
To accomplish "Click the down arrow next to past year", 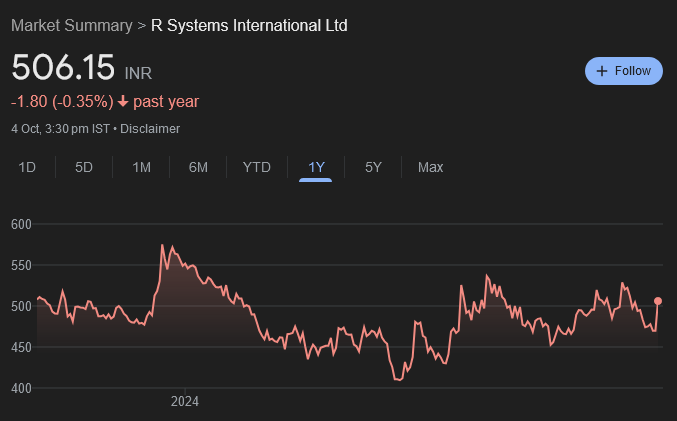I will click(123, 101).
